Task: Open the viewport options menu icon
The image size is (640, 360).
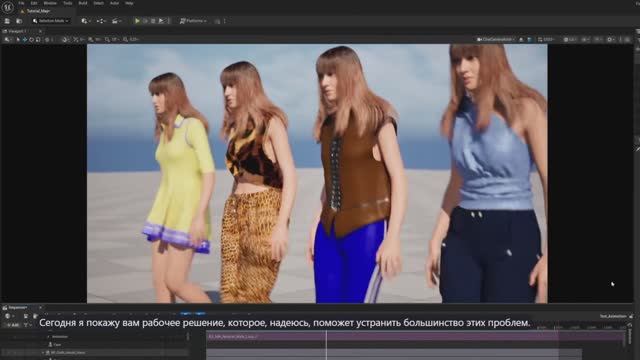Action: coord(7,40)
